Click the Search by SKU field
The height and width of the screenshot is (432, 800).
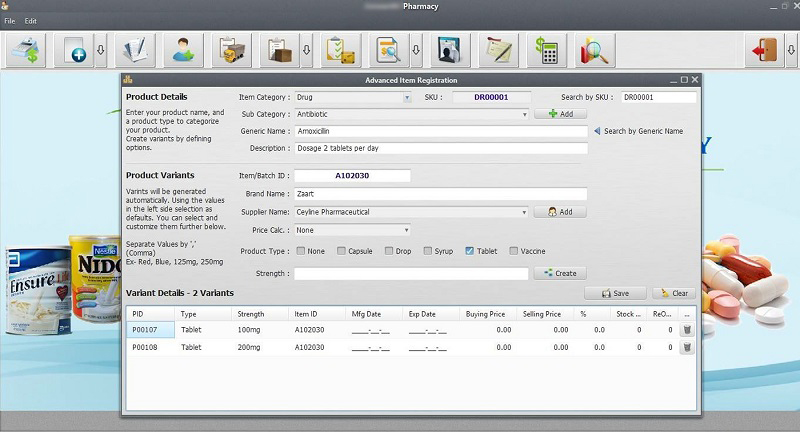click(x=659, y=97)
